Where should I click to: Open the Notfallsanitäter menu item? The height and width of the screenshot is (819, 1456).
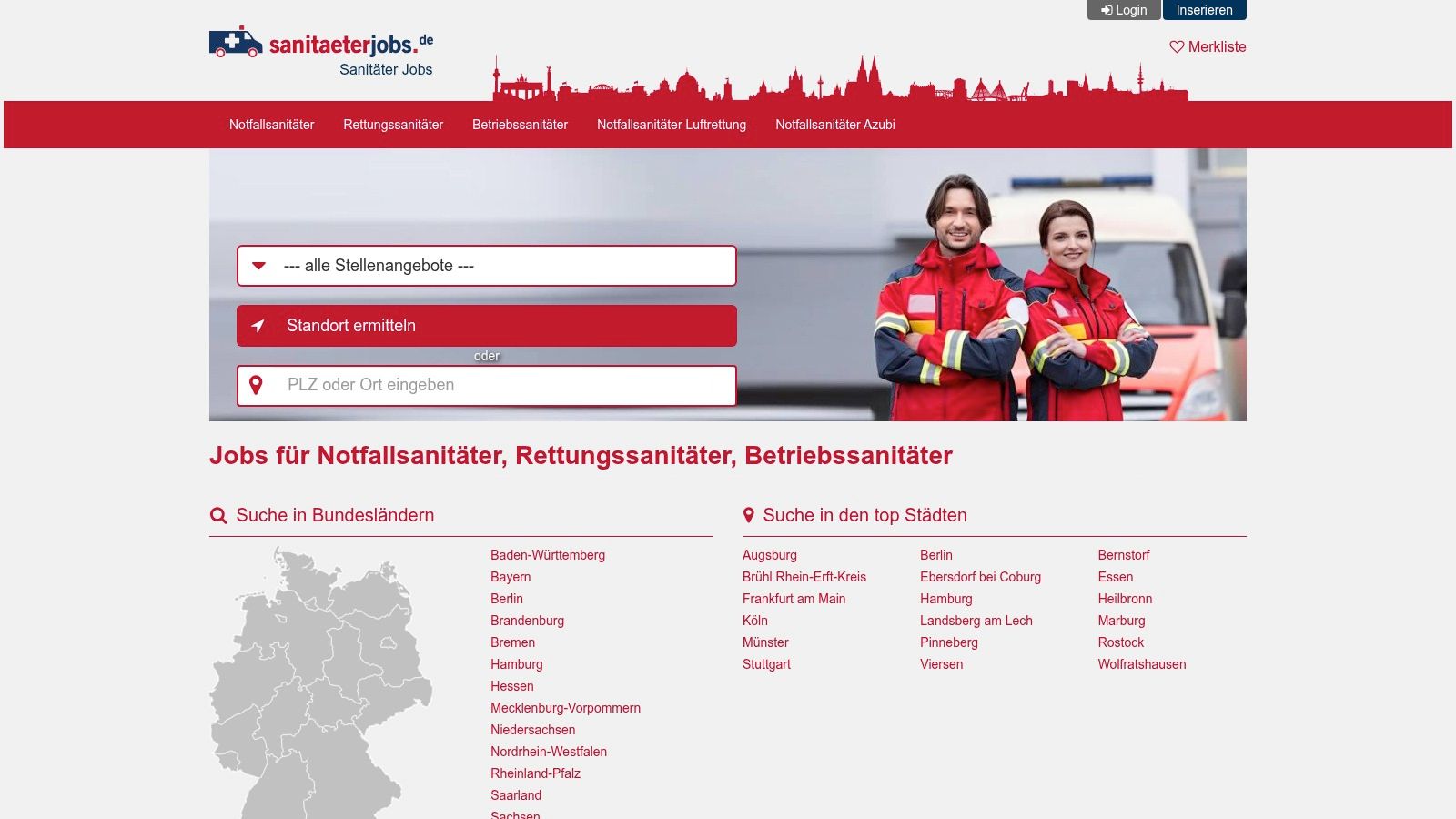click(271, 125)
